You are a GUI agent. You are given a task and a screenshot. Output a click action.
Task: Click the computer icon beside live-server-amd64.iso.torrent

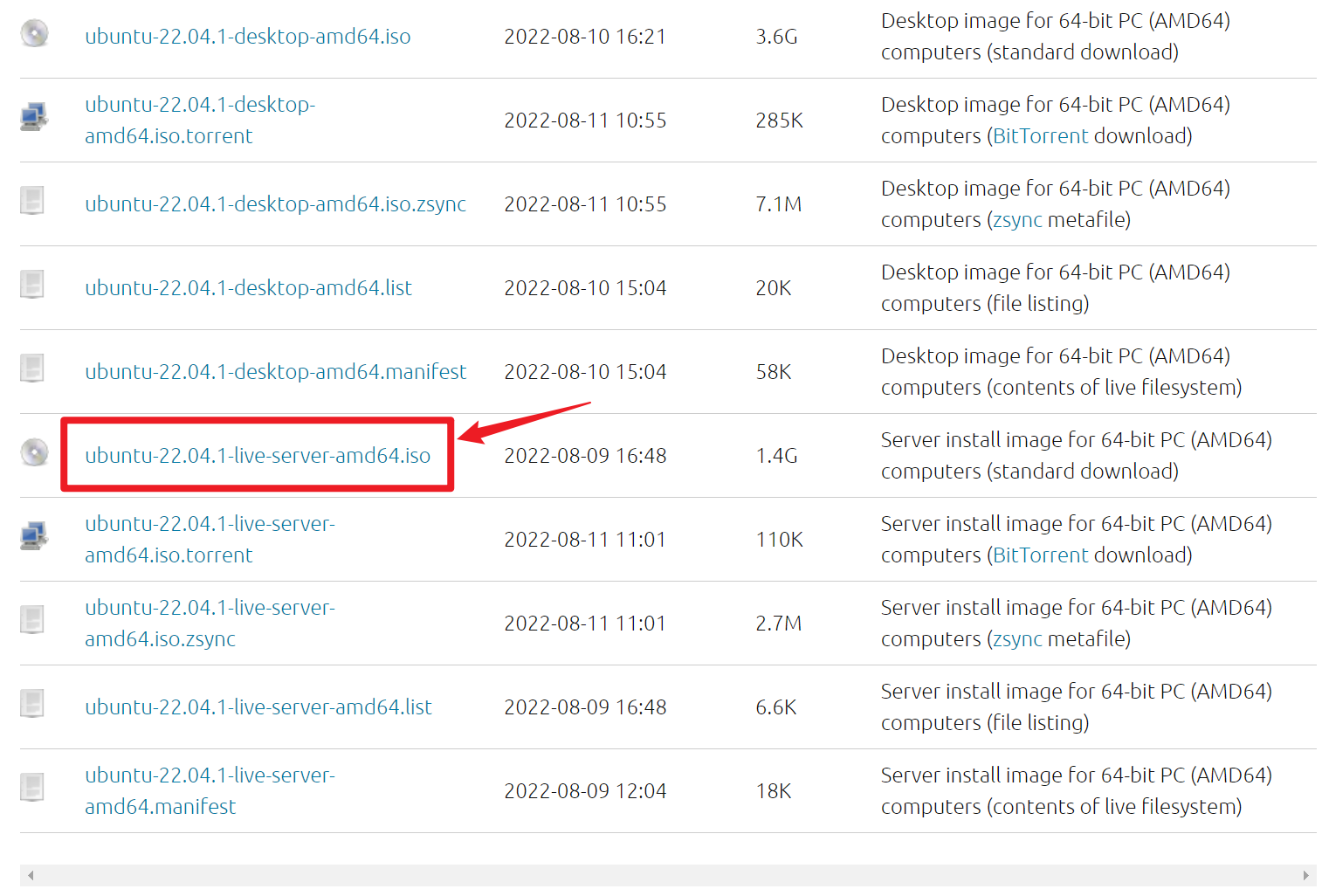tap(34, 536)
